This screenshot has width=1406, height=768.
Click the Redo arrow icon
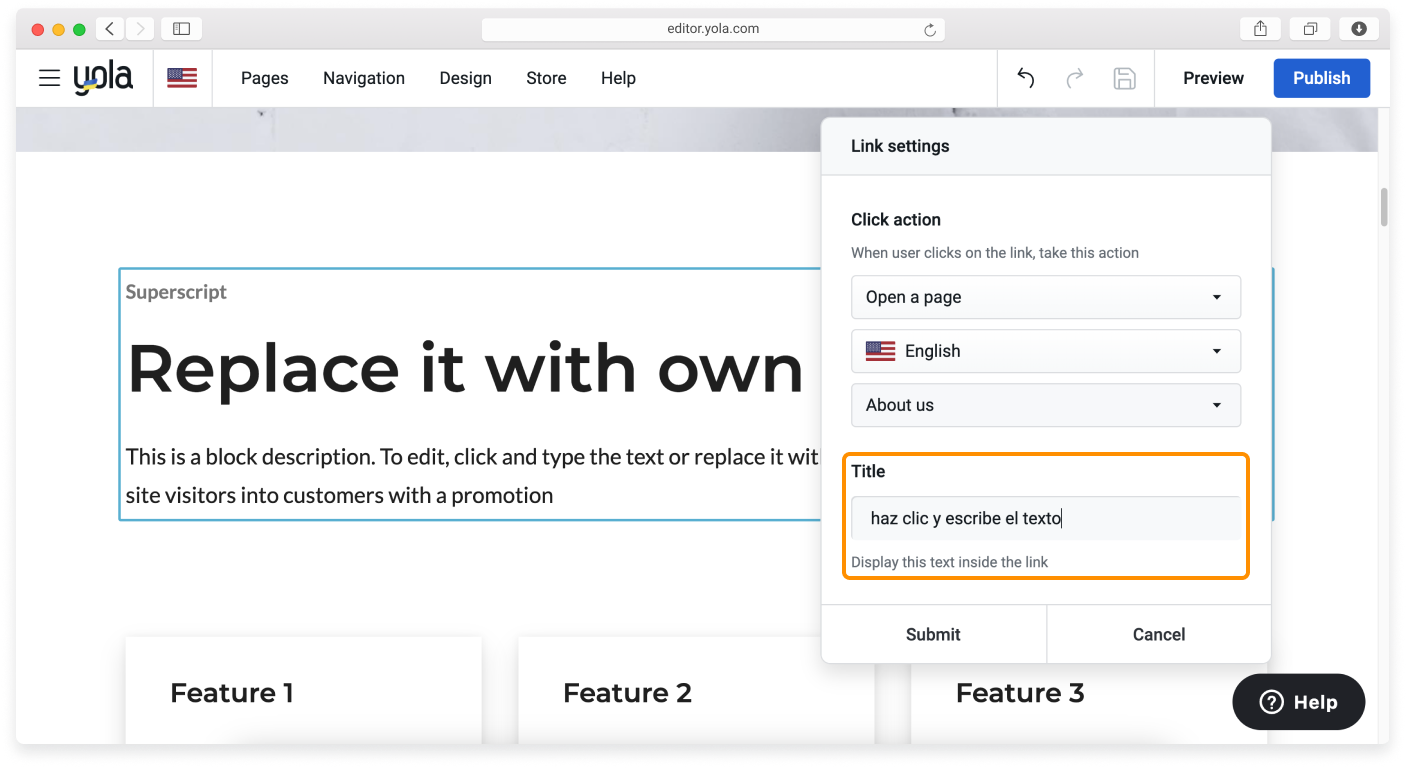tap(1074, 78)
